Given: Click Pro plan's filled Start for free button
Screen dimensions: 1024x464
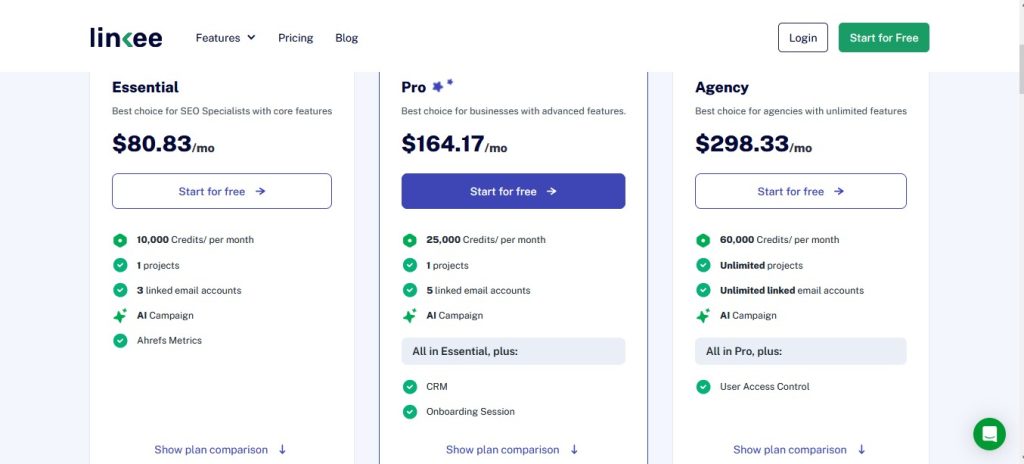Looking at the screenshot, I should pos(513,191).
